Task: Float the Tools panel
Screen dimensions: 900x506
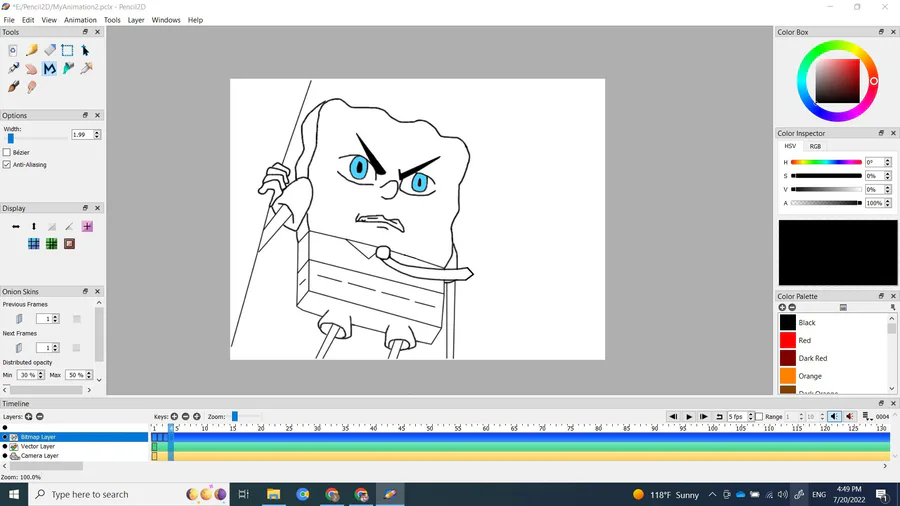Action: coord(85,32)
